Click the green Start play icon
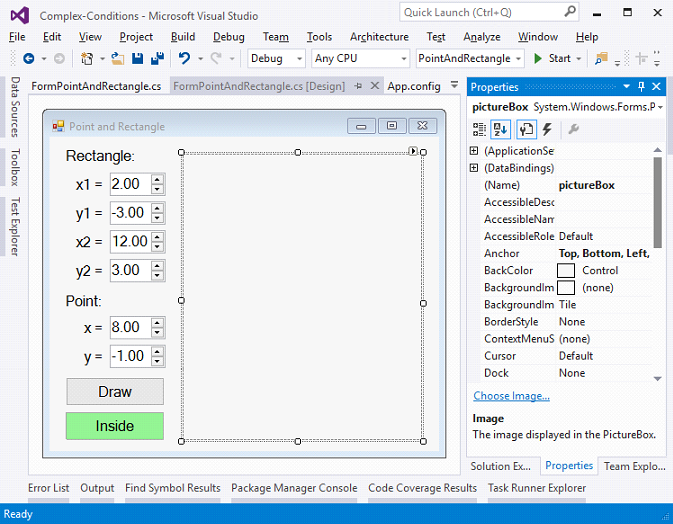Image resolution: width=673 pixels, height=524 pixels. click(x=537, y=58)
